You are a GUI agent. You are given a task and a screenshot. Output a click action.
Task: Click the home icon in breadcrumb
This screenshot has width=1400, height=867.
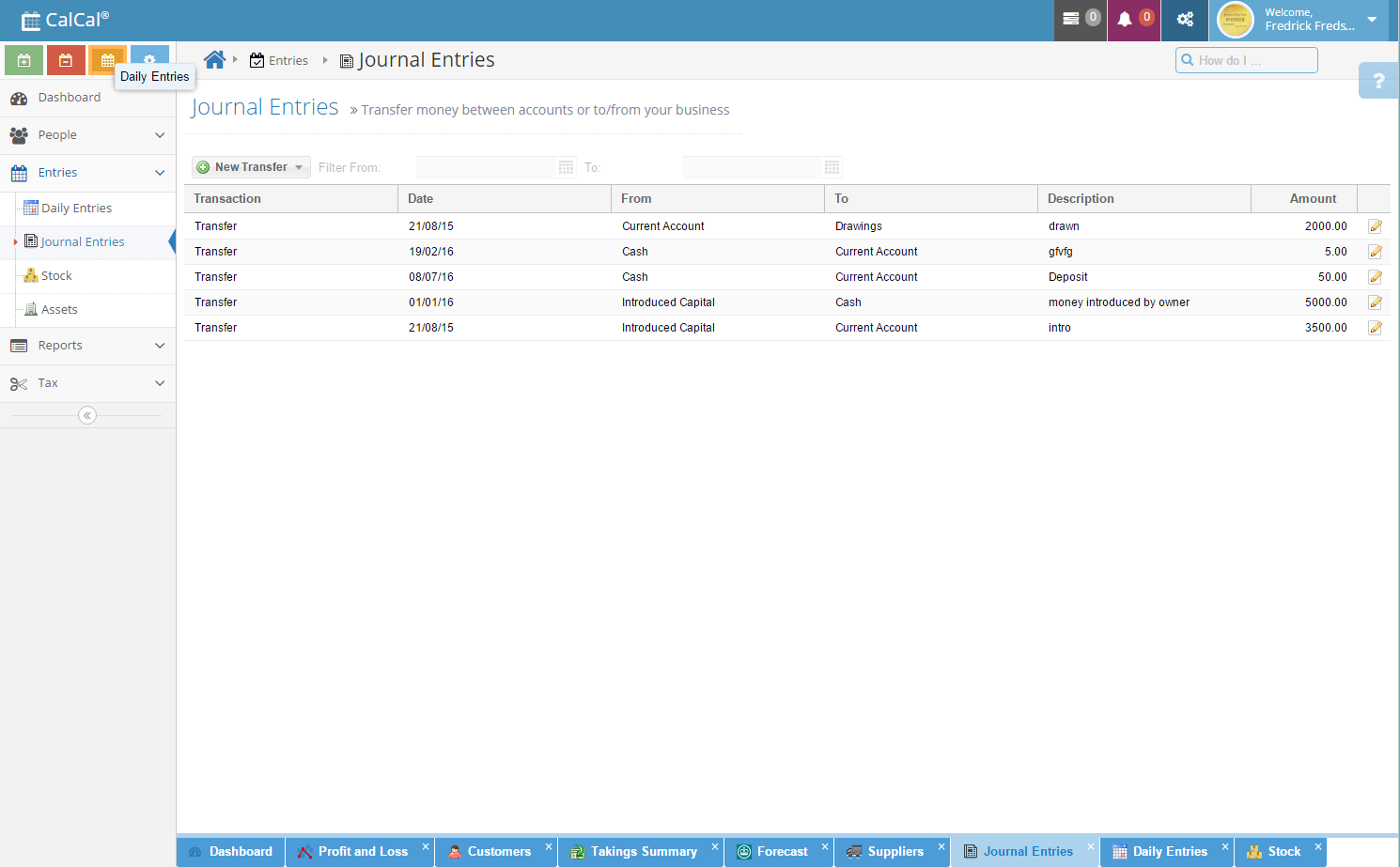[214, 60]
